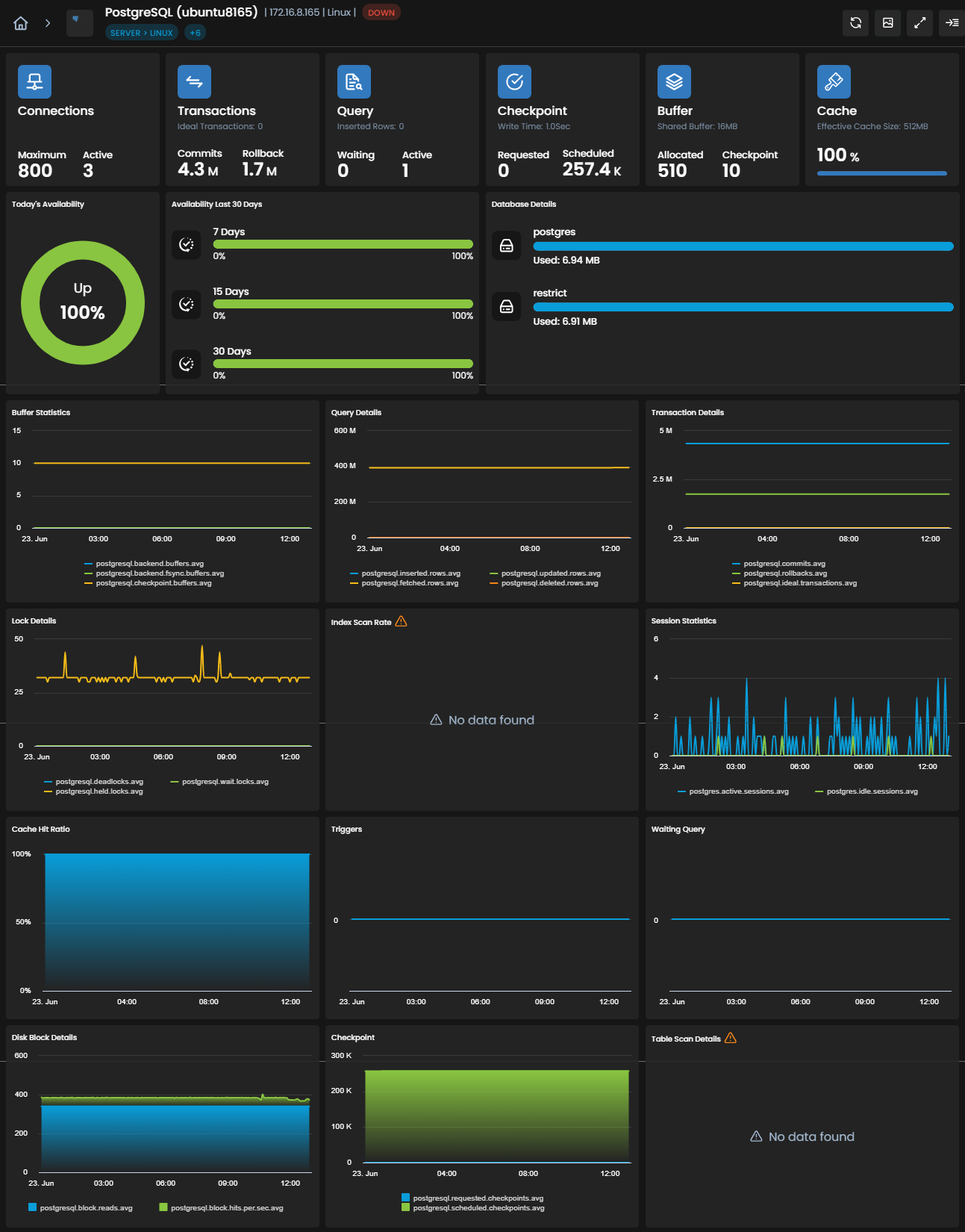Expand the +6 additional tags badge
The image size is (965, 1232).
tap(195, 33)
